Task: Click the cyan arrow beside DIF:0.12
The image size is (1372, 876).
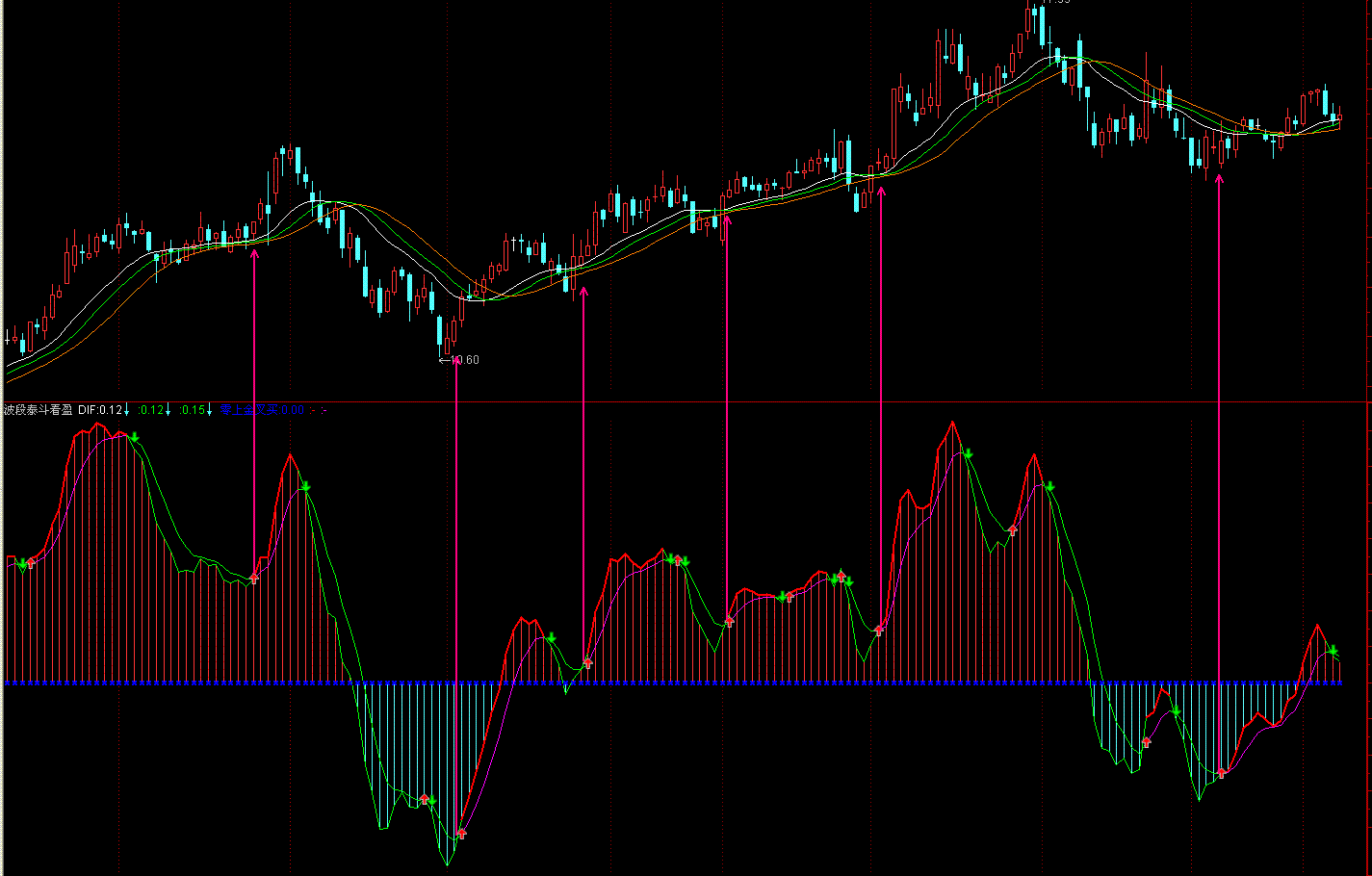Action: [x=127, y=410]
